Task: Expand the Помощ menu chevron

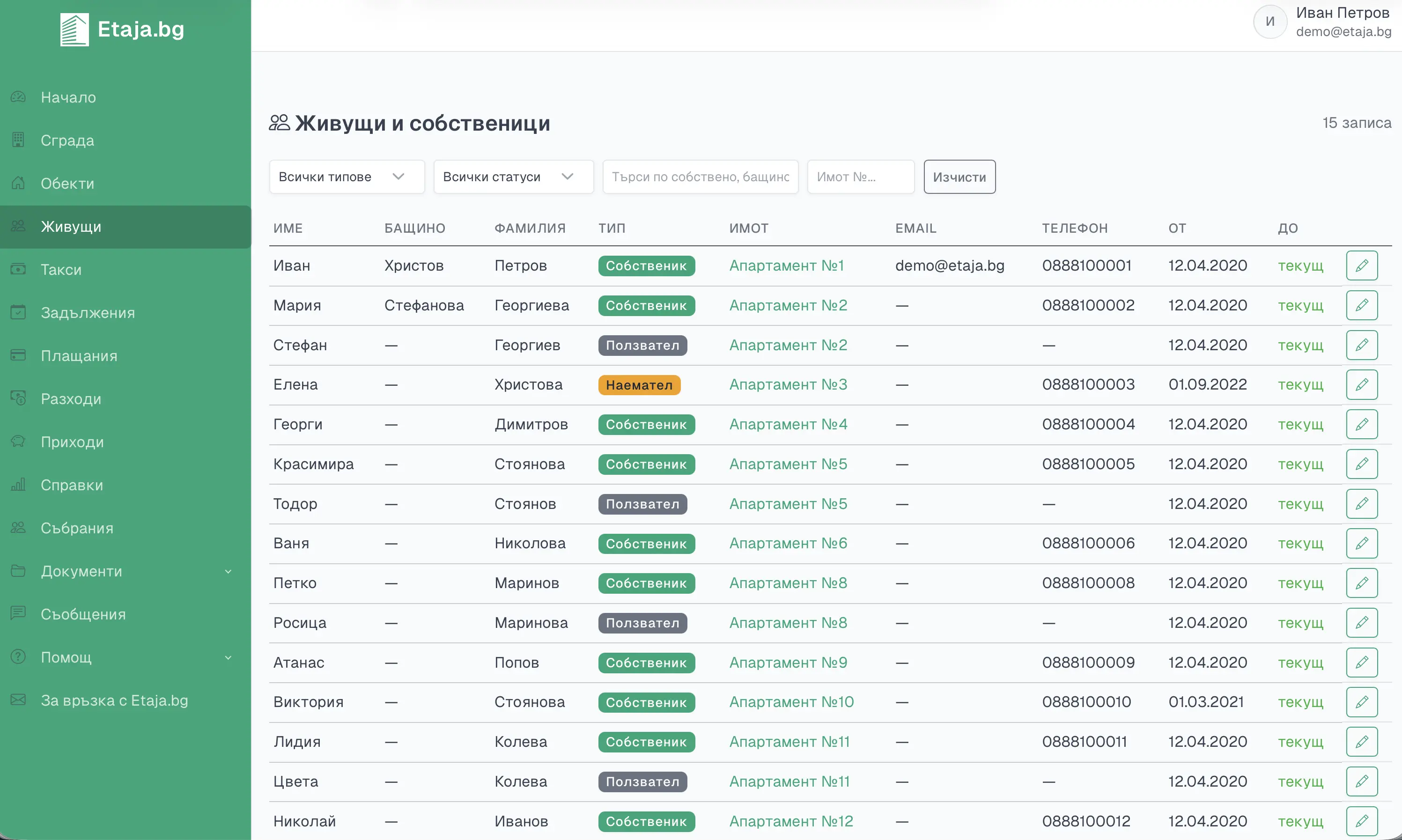Action: pos(228,657)
